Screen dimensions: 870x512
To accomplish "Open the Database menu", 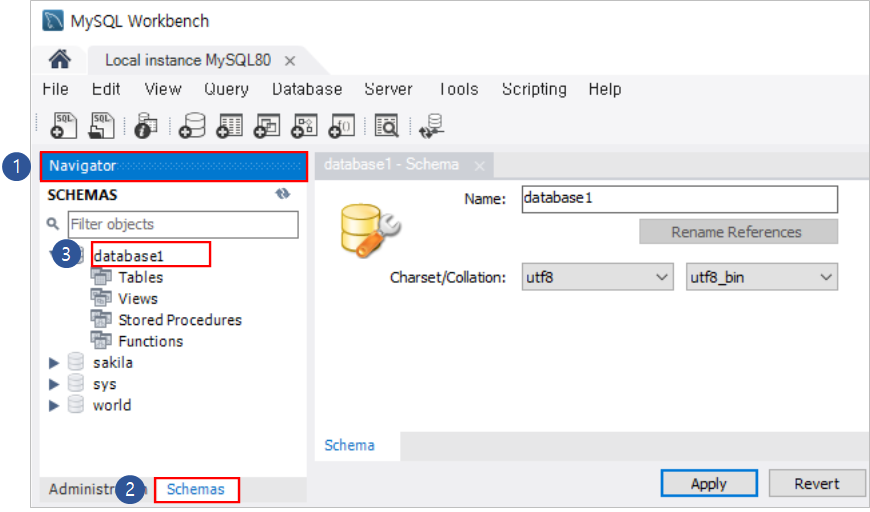I will pos(307,89).
